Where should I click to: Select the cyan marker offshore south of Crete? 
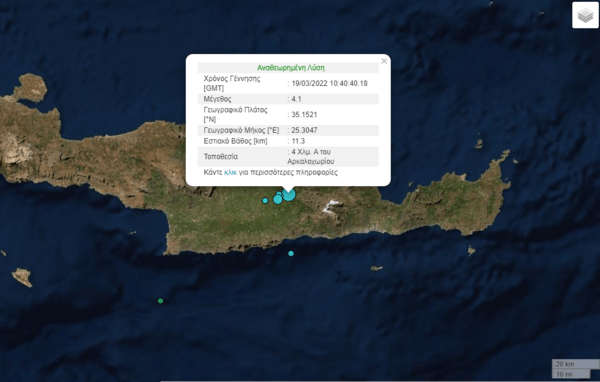click(291, 253)
